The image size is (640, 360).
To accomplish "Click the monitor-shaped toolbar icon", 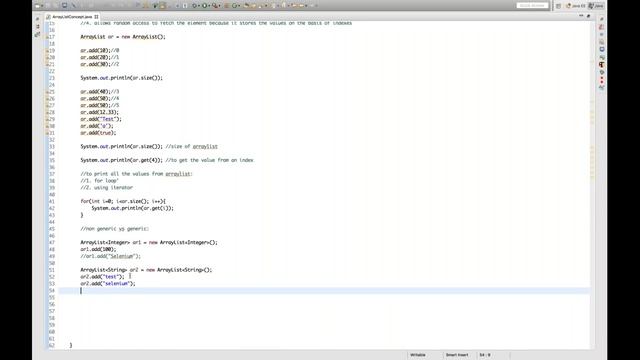I will tap(64, 6).
